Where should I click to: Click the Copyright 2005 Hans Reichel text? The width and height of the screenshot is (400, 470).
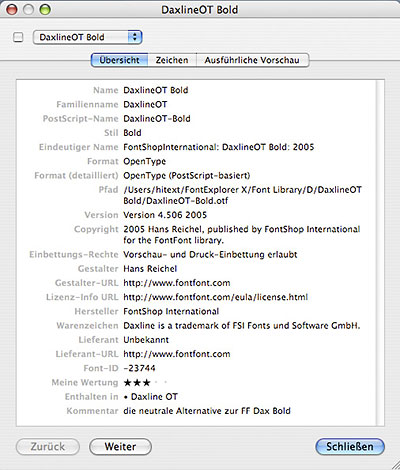tap(242, 235)
